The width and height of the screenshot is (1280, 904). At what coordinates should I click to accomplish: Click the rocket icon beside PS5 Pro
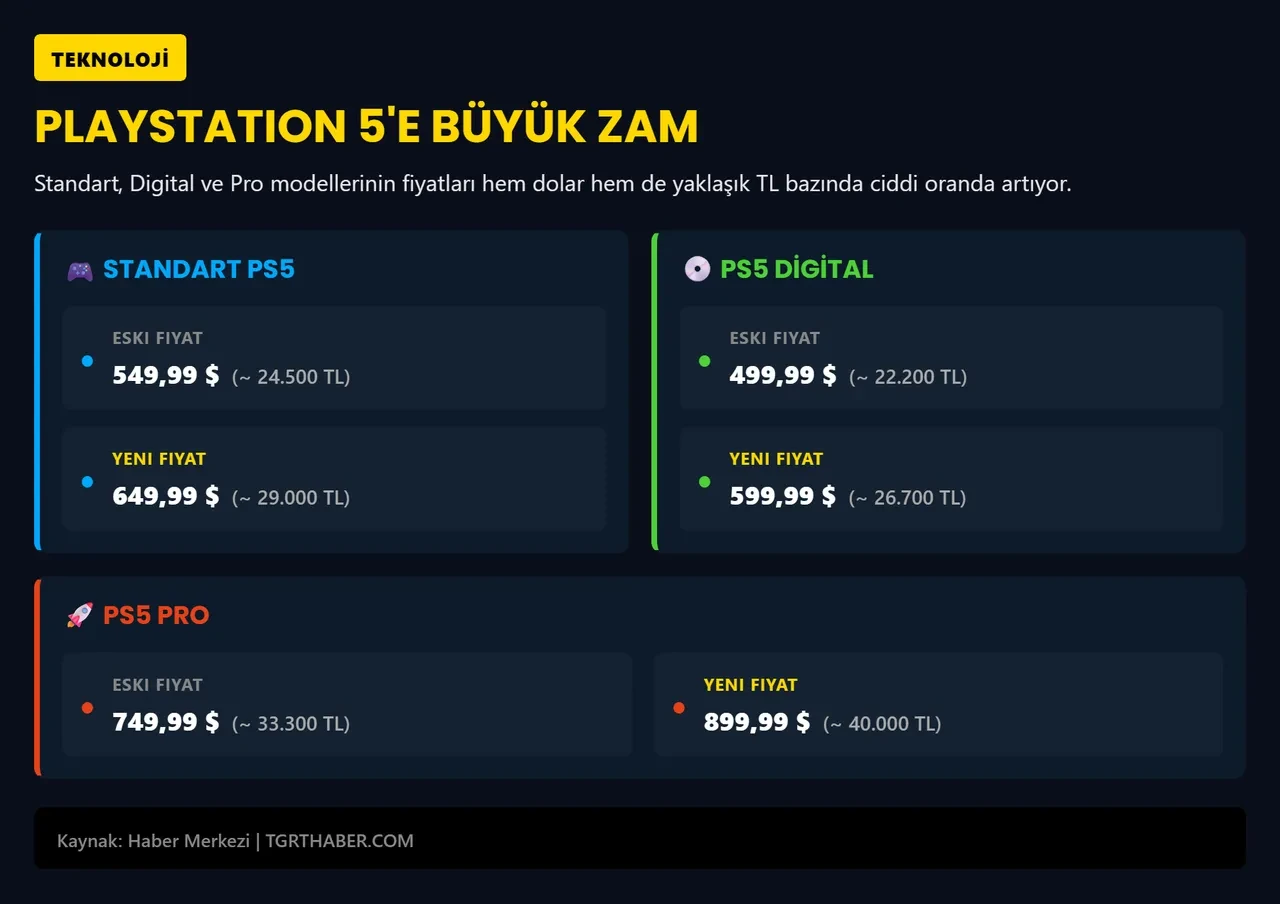click(x=80, y=615)
